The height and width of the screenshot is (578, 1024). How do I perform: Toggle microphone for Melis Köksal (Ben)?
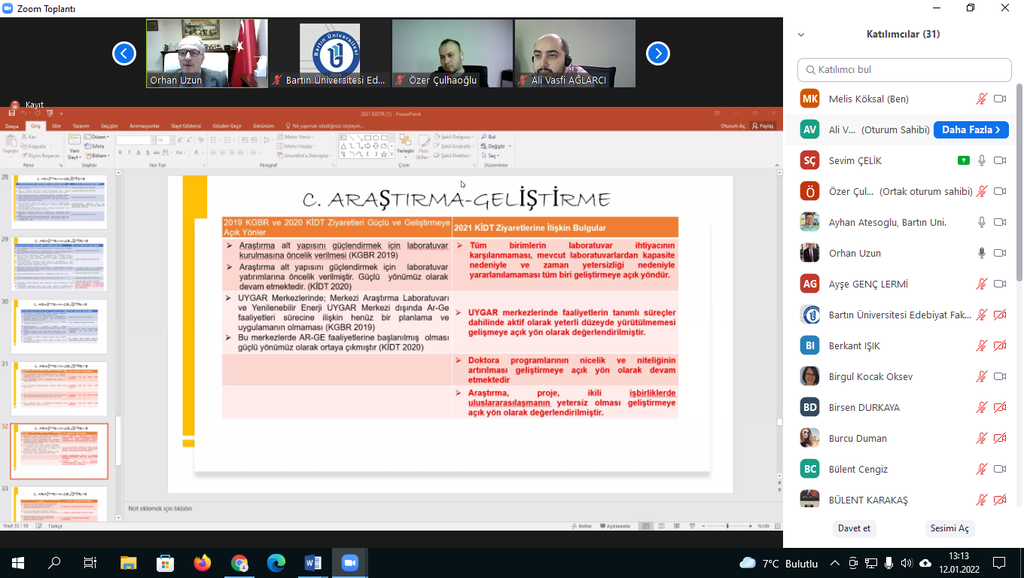982,99
